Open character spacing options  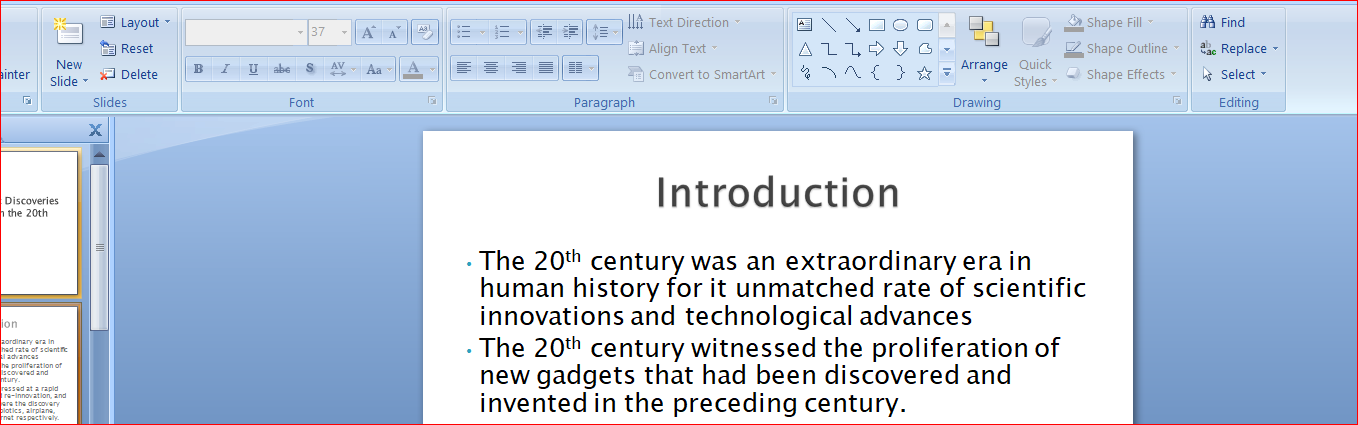(341, 69)
